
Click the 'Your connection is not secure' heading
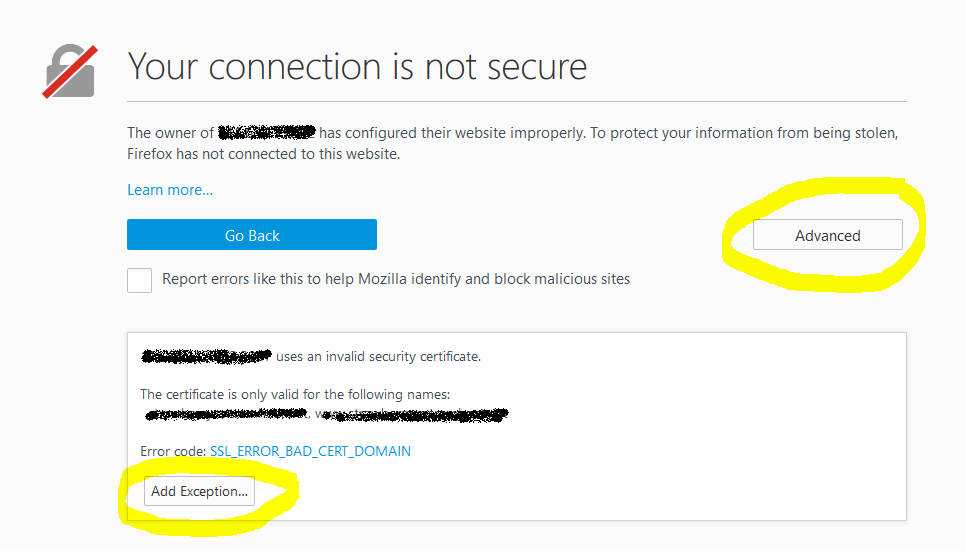pos(357,67)
